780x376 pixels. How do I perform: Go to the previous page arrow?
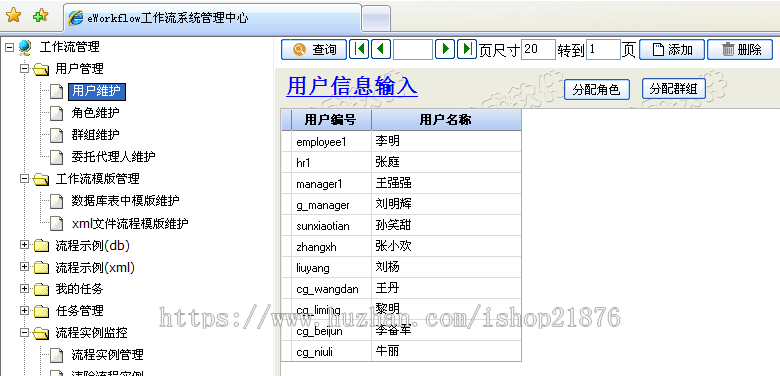[x=381, y=49]
